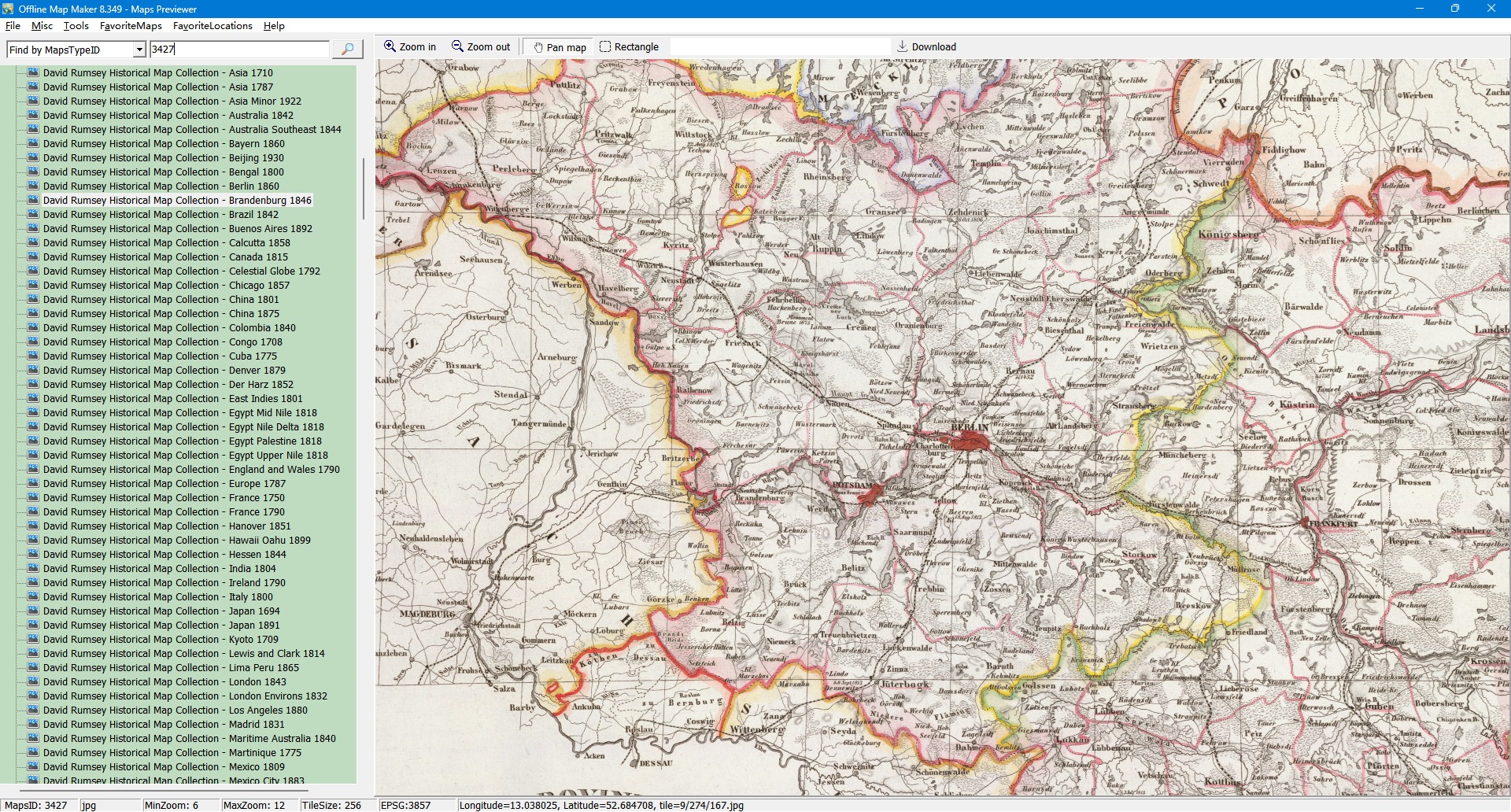Screen dimensions: 1511x812
Task: Activate the Pan map hand tool
Action: [559, 47]
